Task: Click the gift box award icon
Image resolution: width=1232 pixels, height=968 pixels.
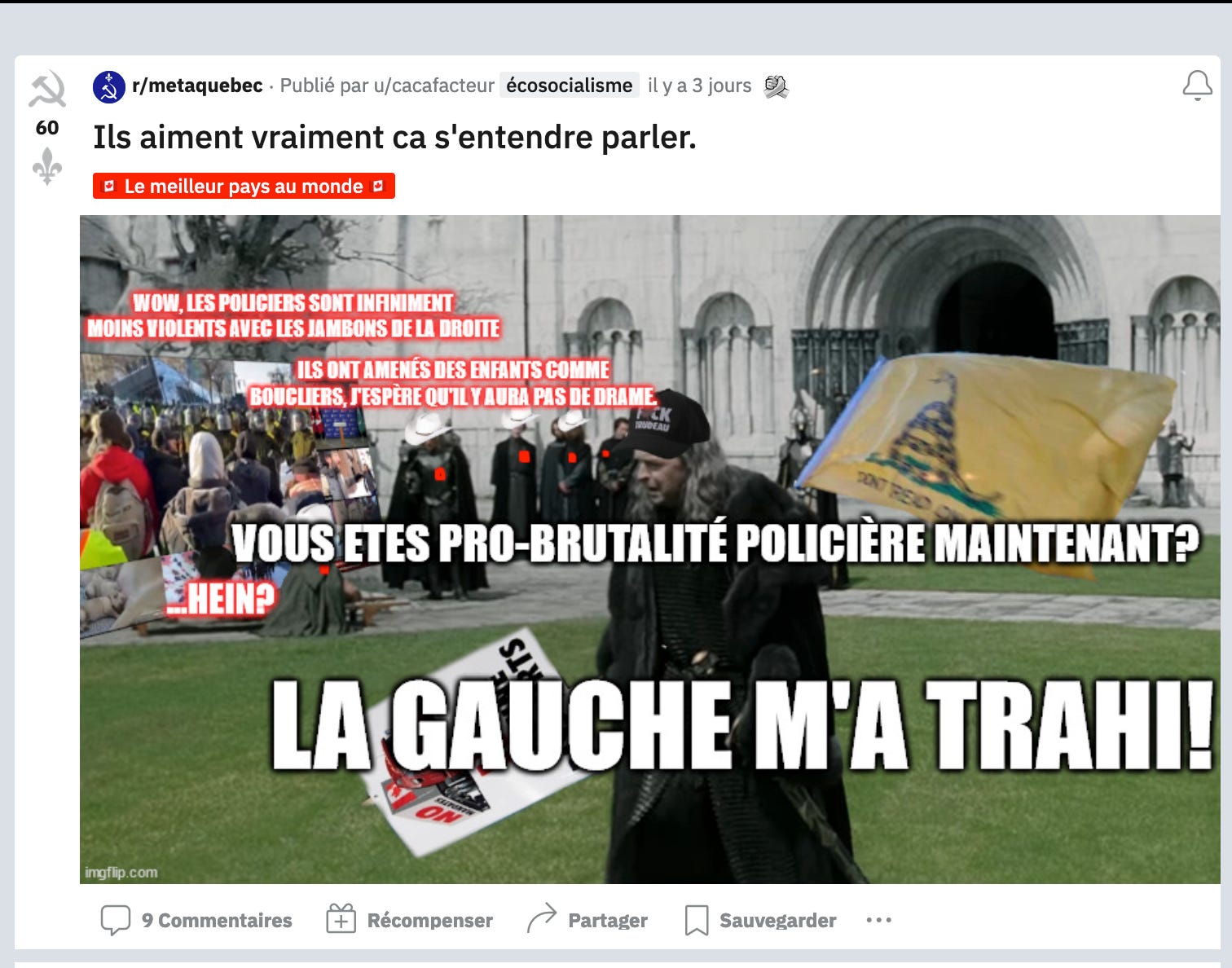Action: (341, 919)
